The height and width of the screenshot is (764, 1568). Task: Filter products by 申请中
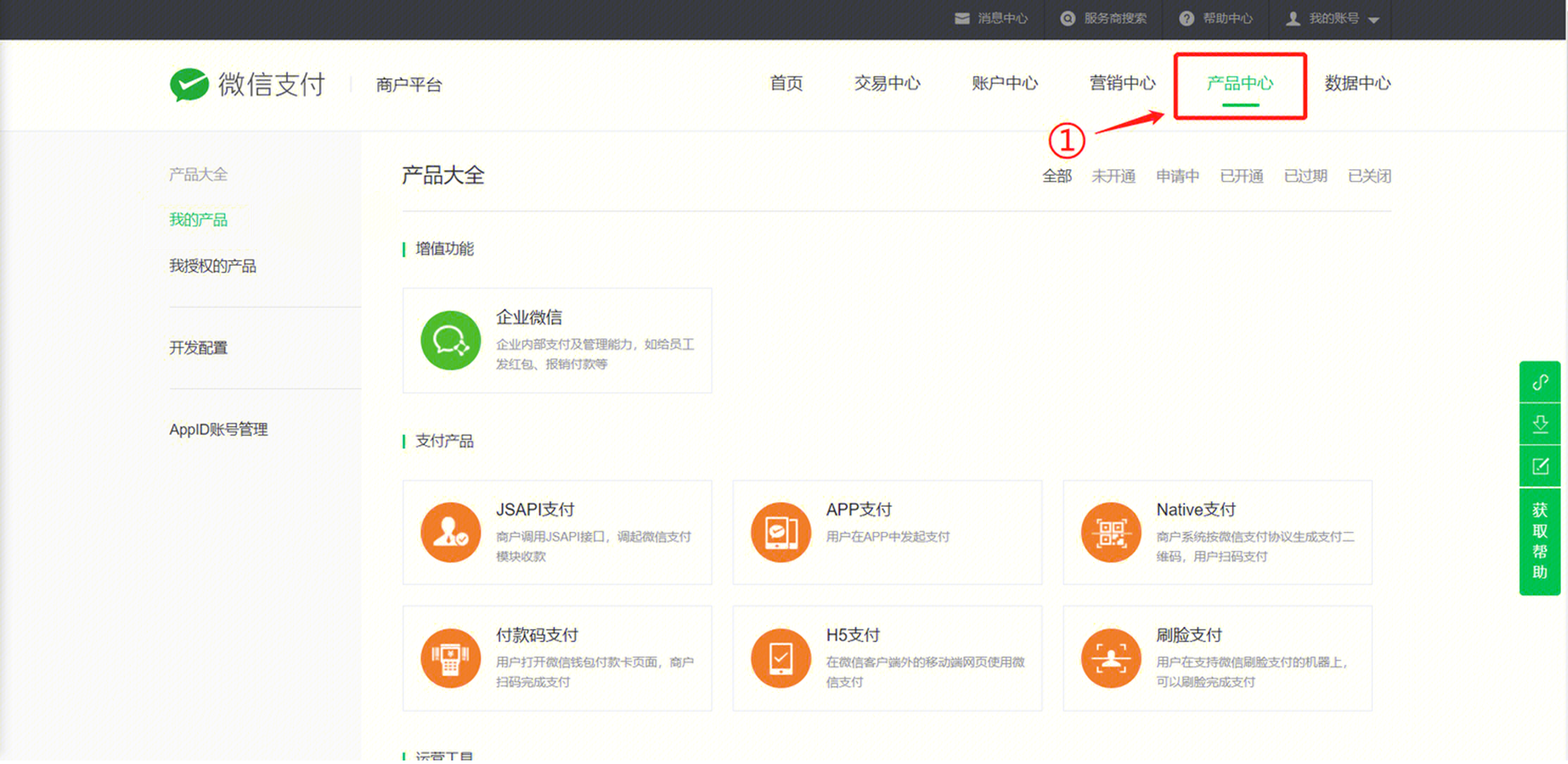click(1178, 176)
